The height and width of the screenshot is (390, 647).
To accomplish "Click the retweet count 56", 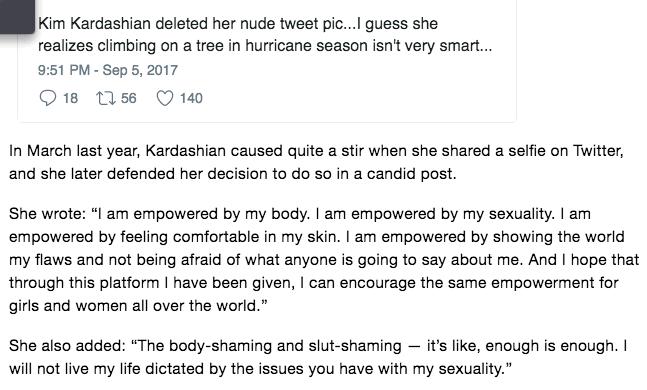I will (128, 98).
